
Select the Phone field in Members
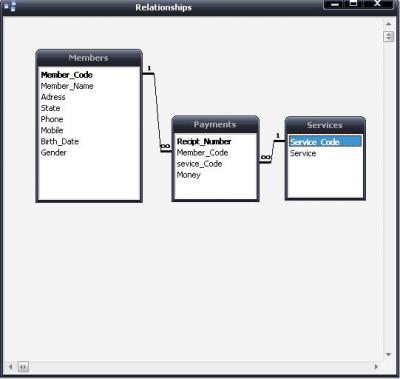[52, 119]
